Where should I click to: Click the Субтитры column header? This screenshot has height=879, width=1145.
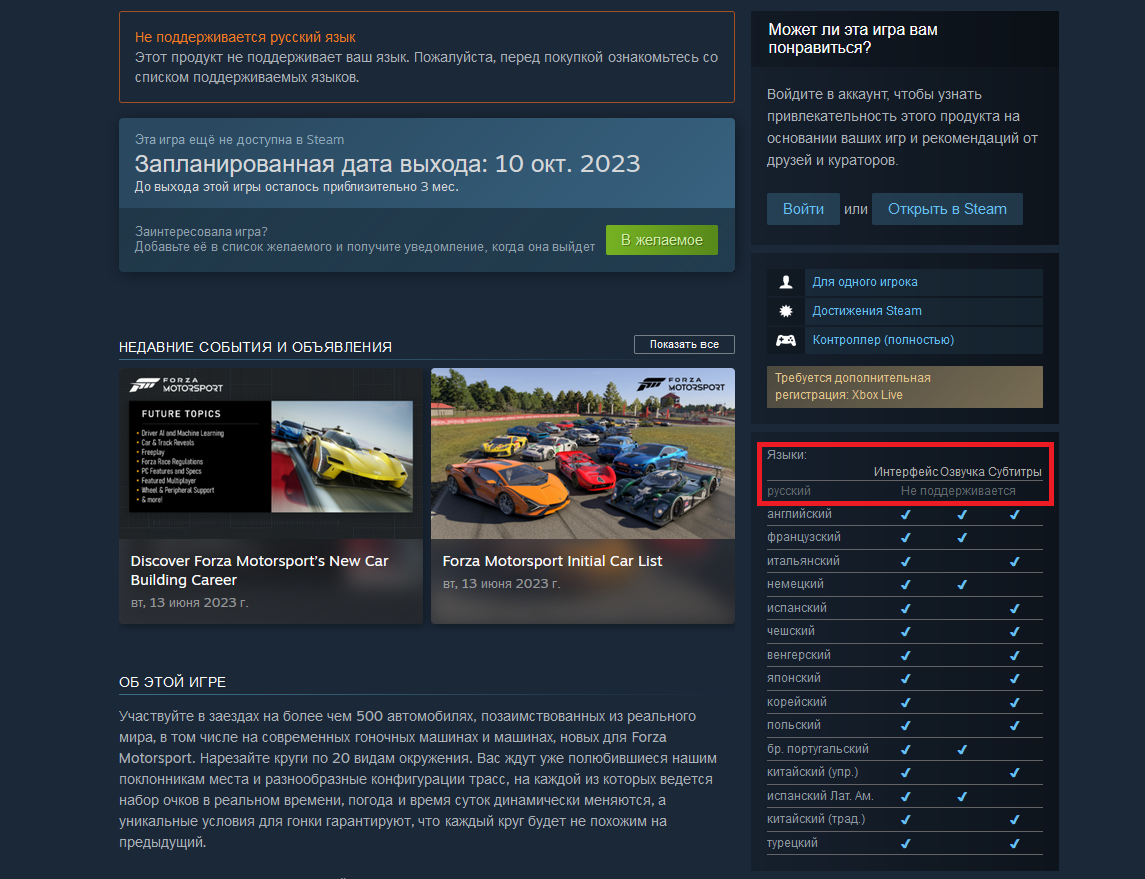pos(1014,472)
